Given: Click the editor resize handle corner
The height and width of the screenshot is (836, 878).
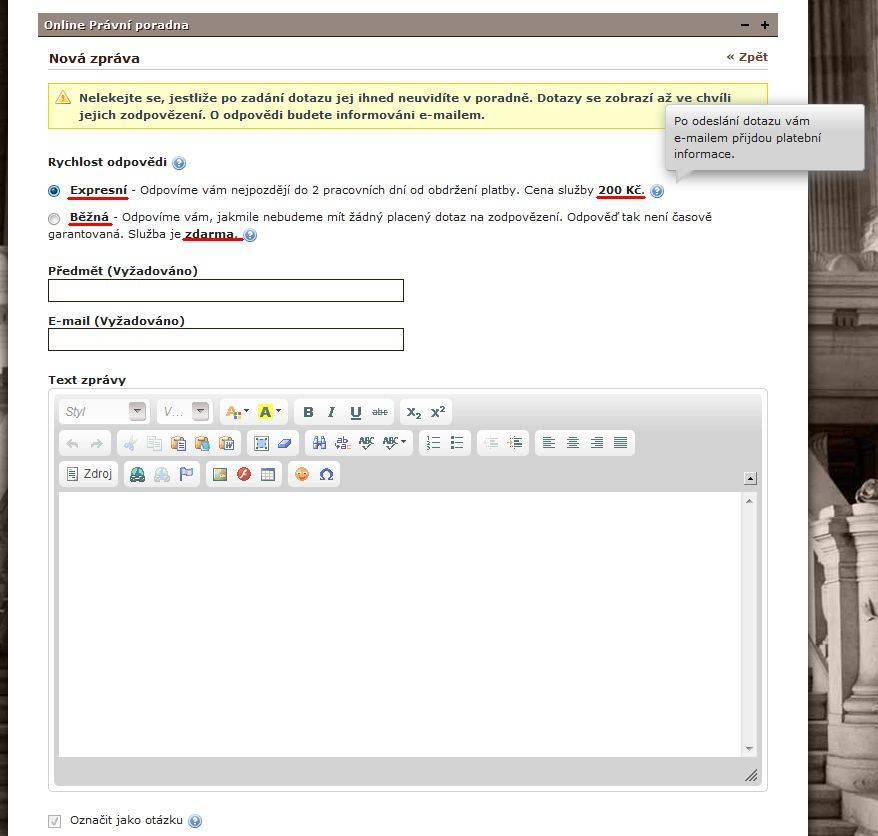Looking at the screenshot, I should point(751,775).
